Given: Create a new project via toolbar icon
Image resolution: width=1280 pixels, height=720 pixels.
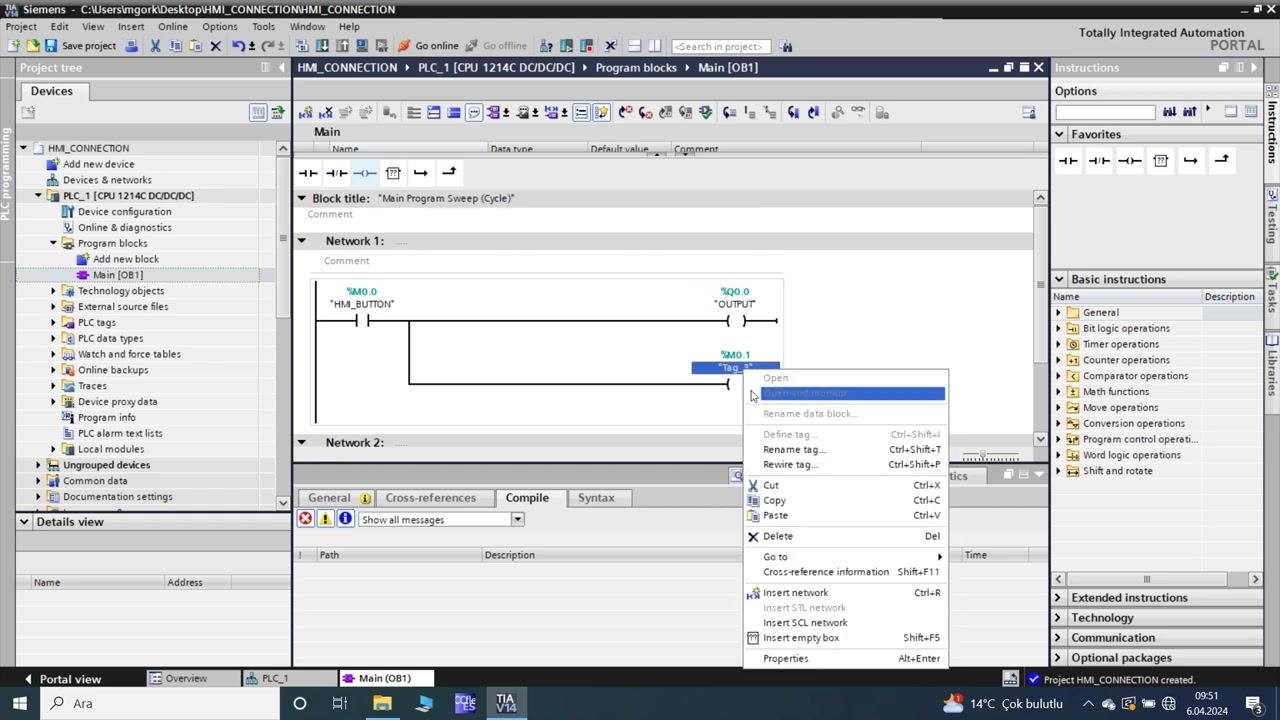Looking at the screenshot, I should (14, 46).
